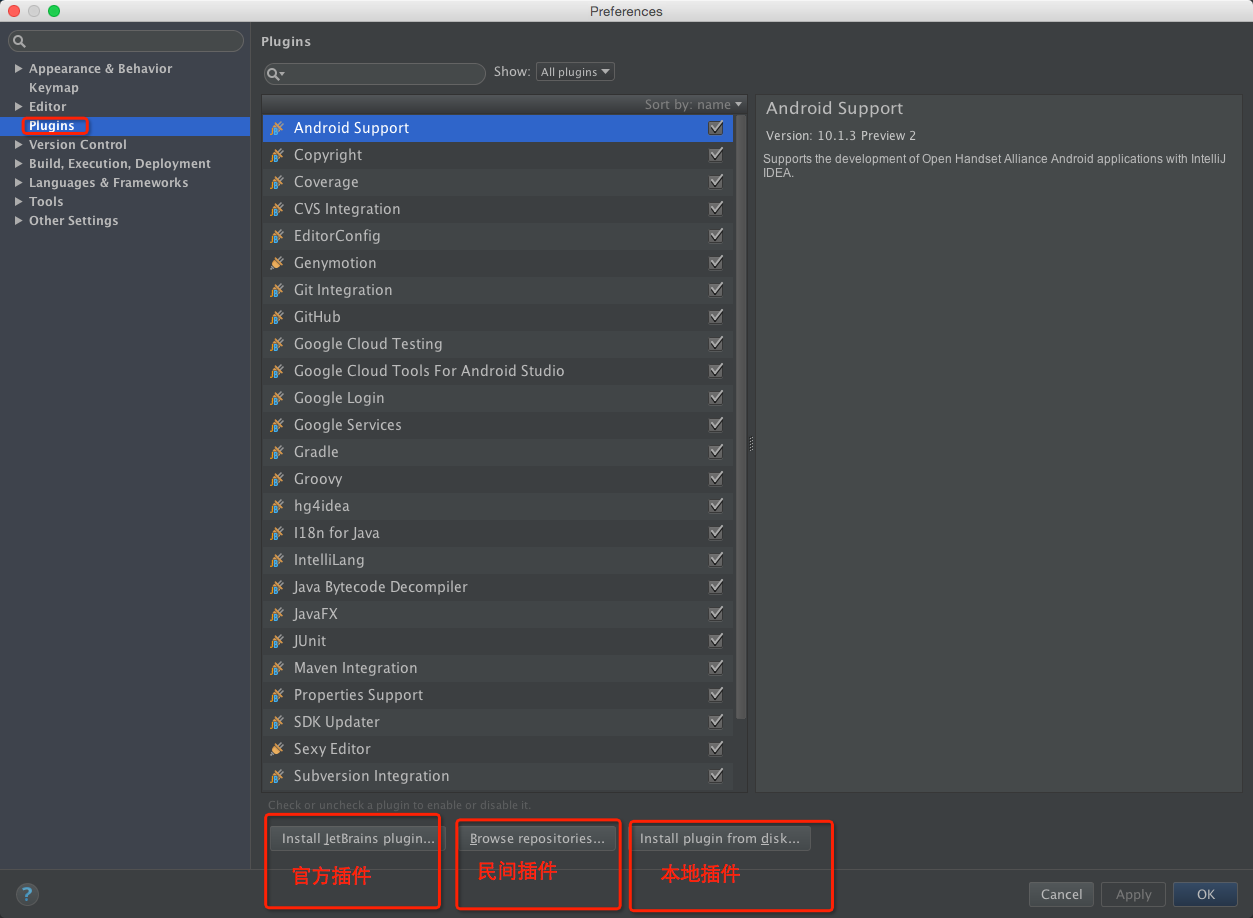Click the Apply button
The image size is (1253, 918).
coord(1133,895)
